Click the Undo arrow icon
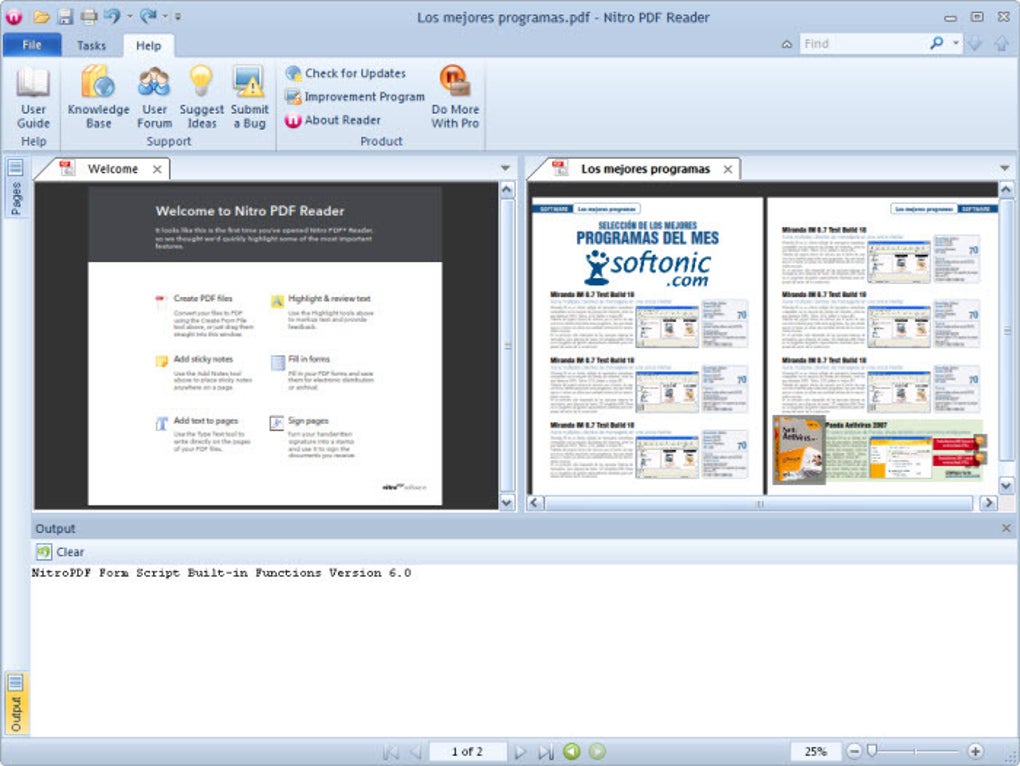1020x766 pixels. (x=112, y=16)
